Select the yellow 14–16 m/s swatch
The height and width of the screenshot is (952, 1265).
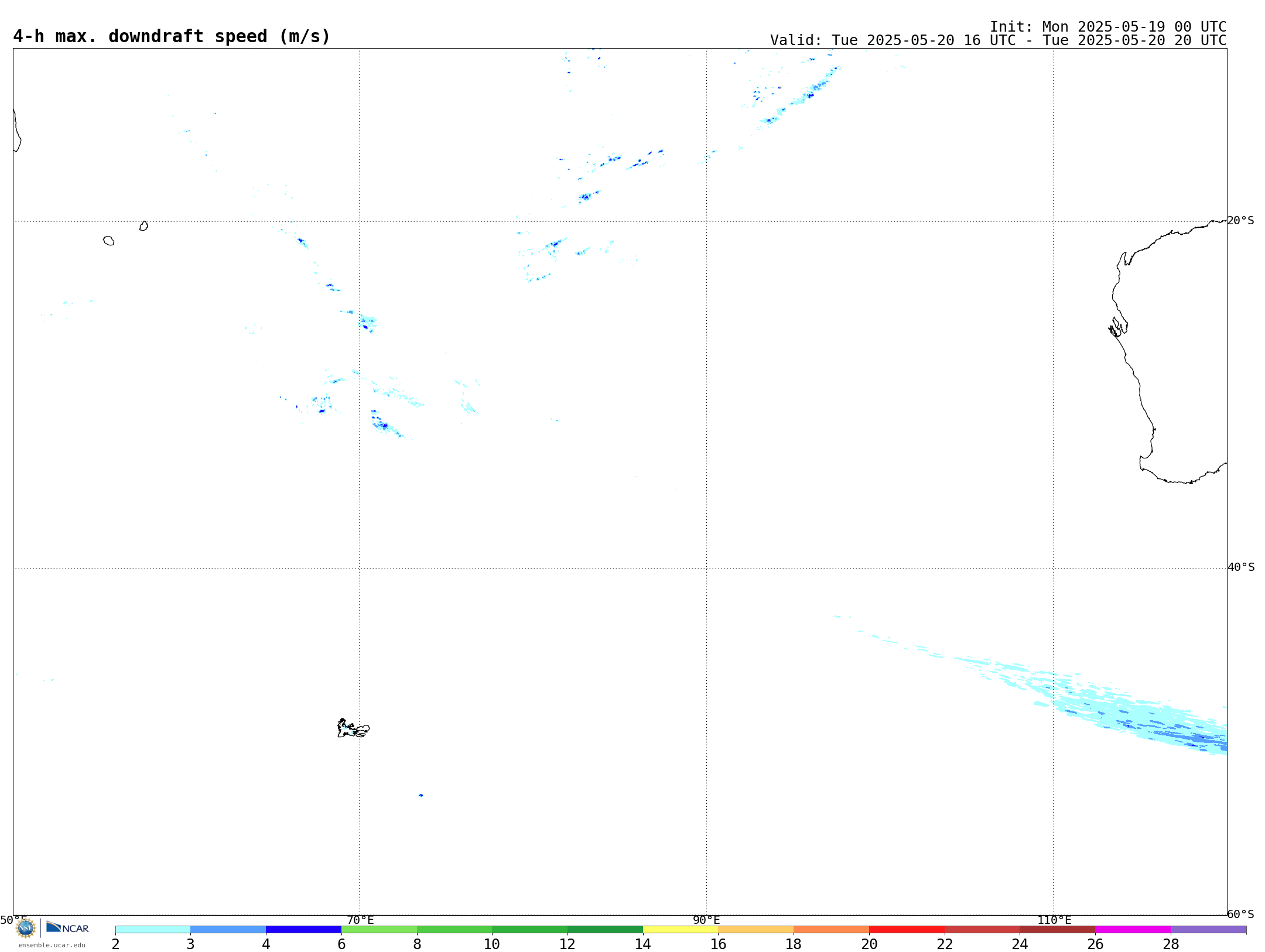point(681,930)
